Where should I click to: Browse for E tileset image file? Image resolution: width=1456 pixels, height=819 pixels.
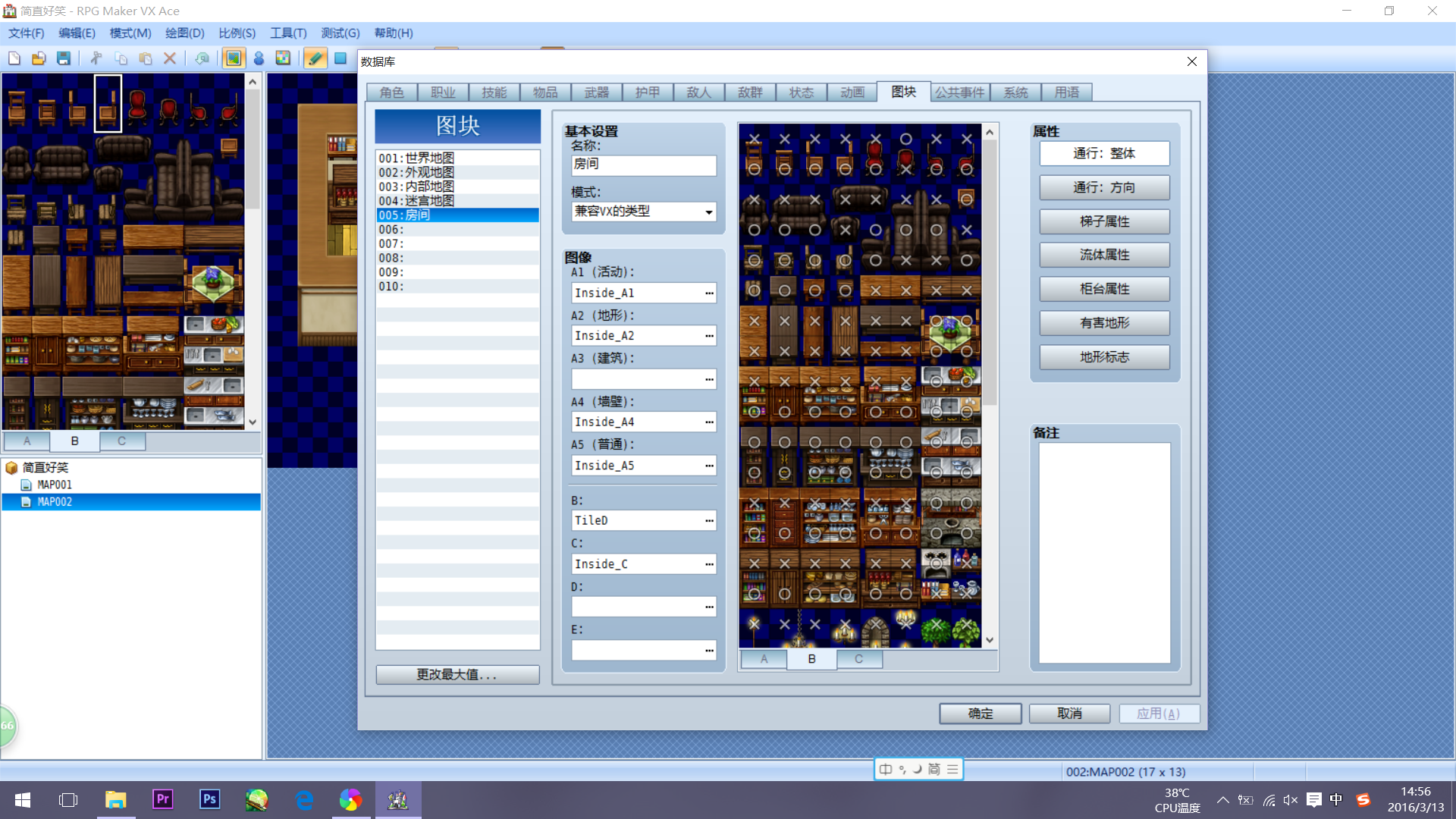pos(709,651)
